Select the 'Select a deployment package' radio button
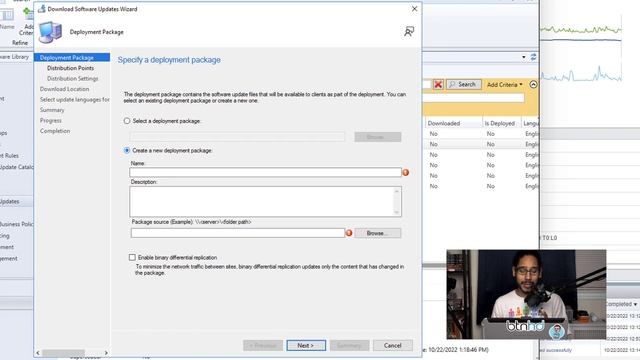This screenshot has height=360, width=640. click(127, 121)
